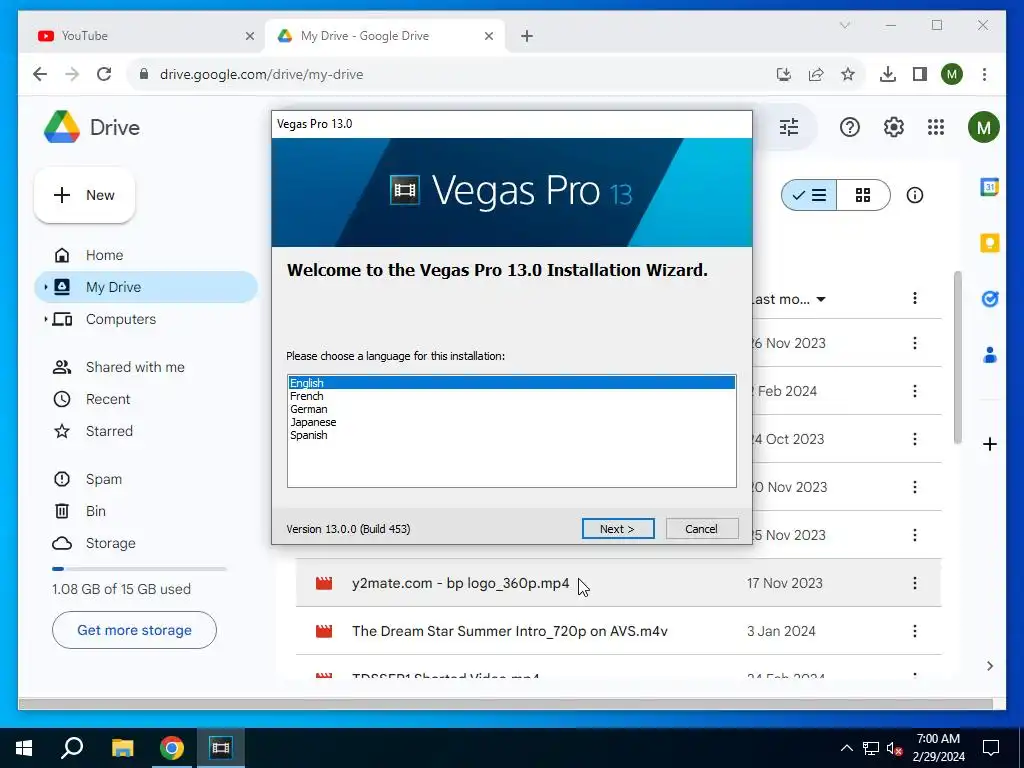Screen dimensions: 1024x768
Task: Get add-ons plus icon in side panel
Action: pos(989,444)
